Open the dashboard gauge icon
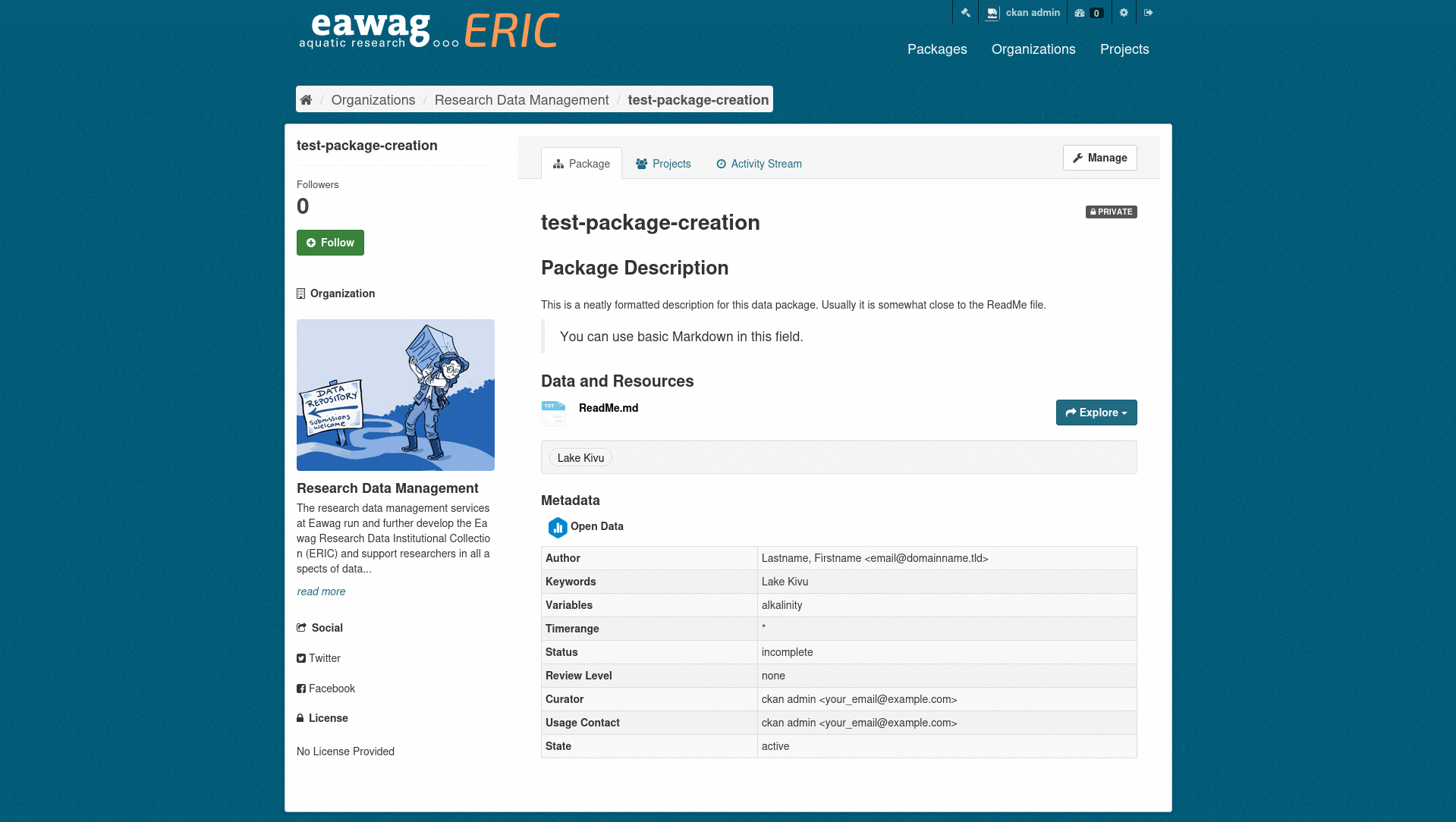The height and width of the screenshot is (822, 1456). (1080, 13)
